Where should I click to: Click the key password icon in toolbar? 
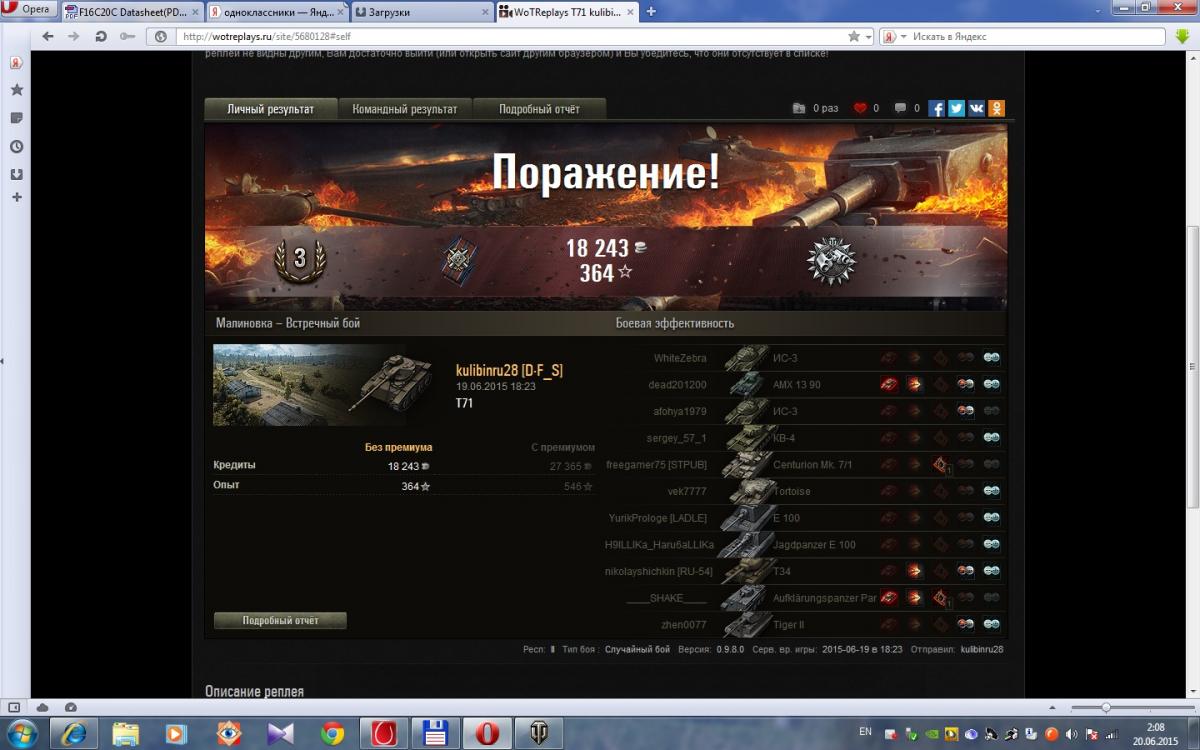pyautogui.click(x=127, y=36)
